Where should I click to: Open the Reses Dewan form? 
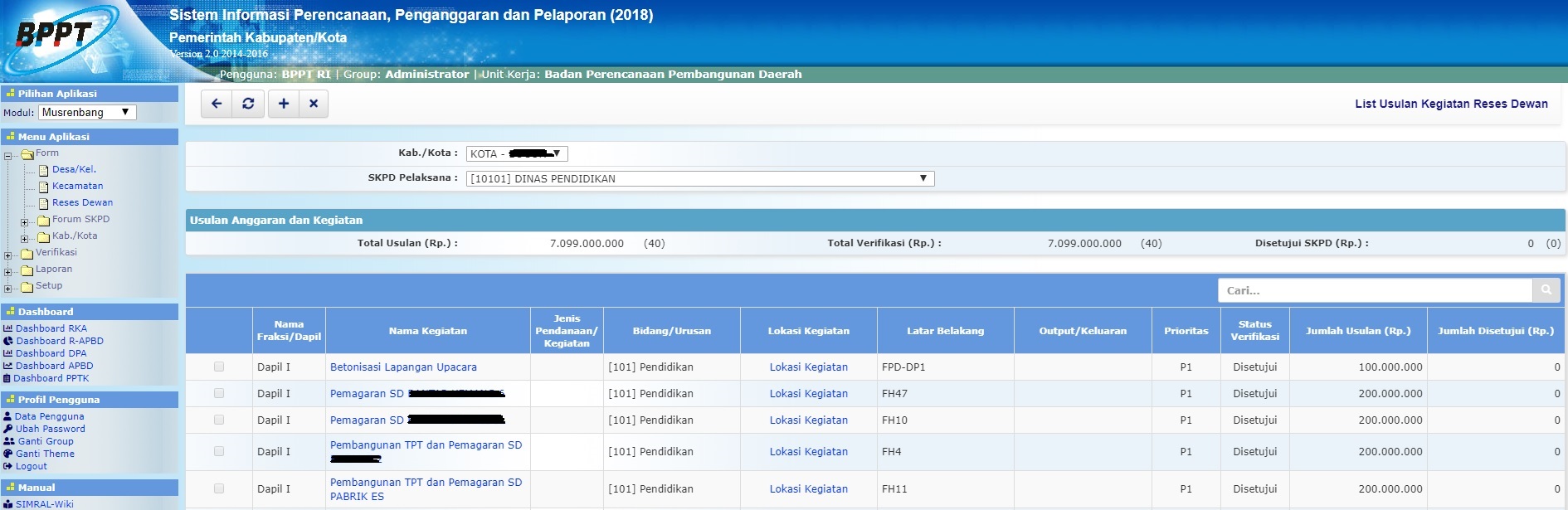point(82,202)
